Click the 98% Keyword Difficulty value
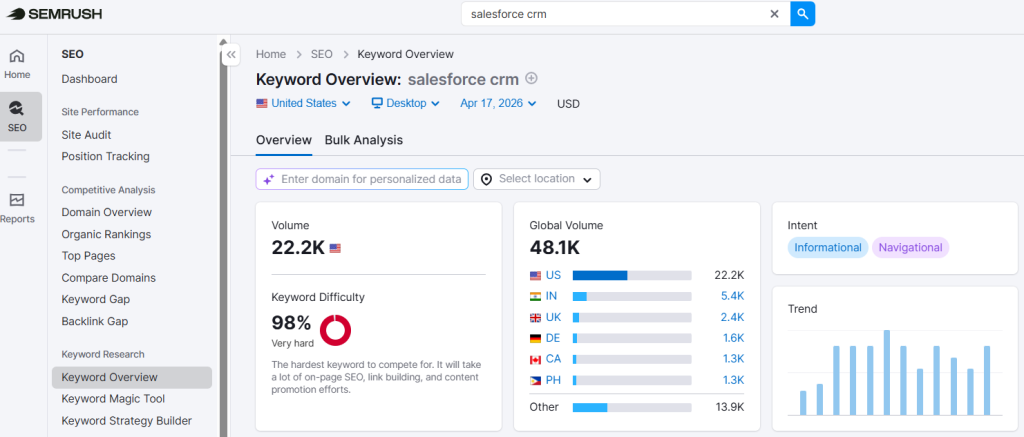The height and width of the screenshot is (437, 1024). point(291,323)
